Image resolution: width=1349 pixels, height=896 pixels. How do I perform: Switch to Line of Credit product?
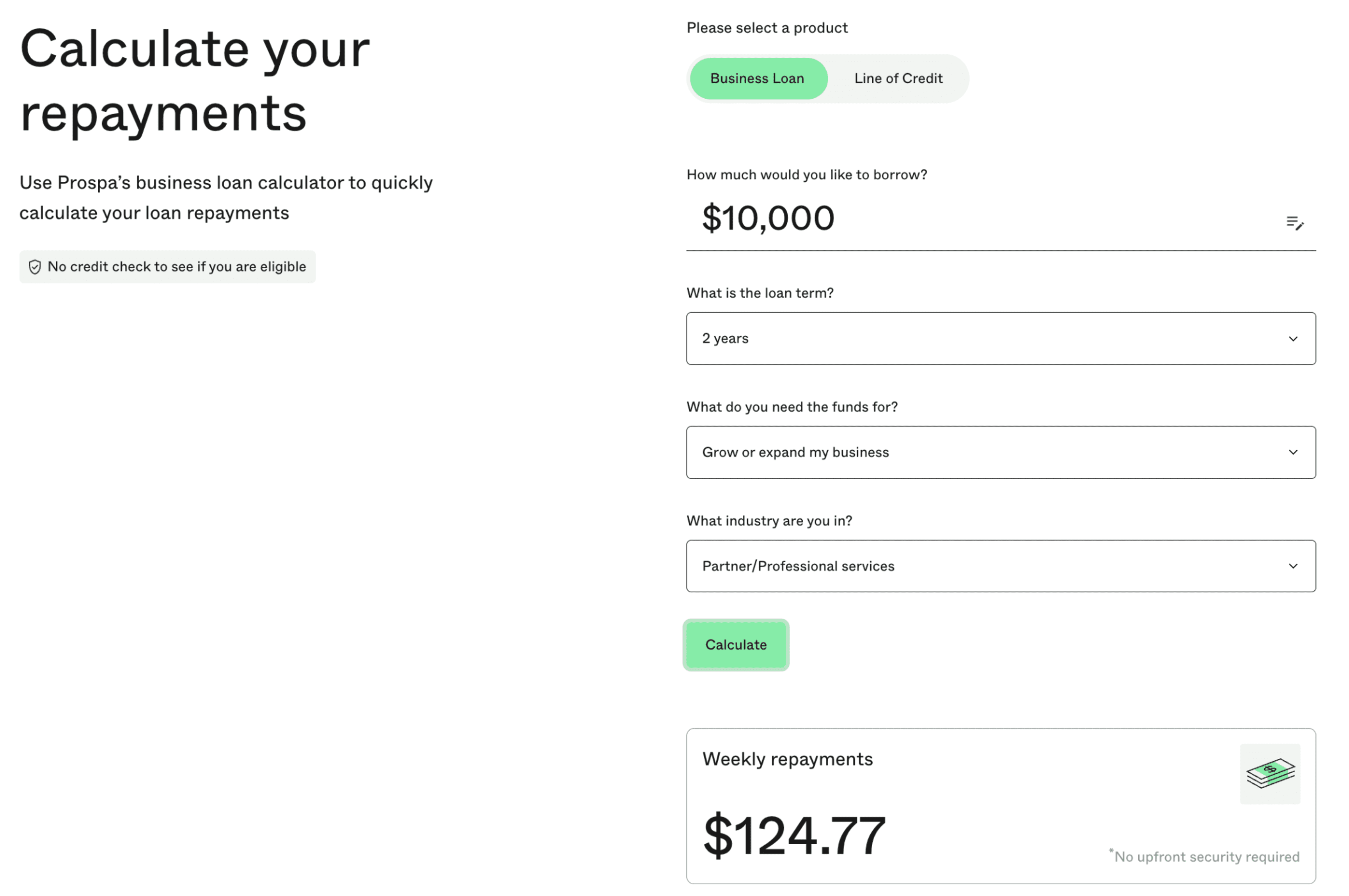point(898,79)
